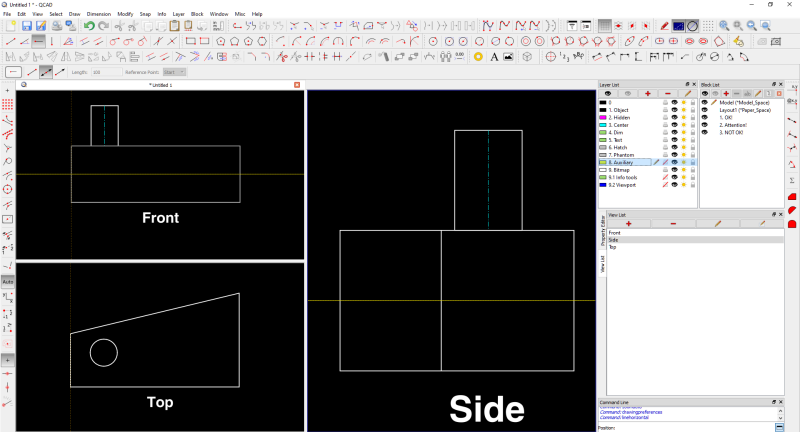Screen dimensions: 800x432
Task: Add a new view in View List
Action: coord(629,224)
